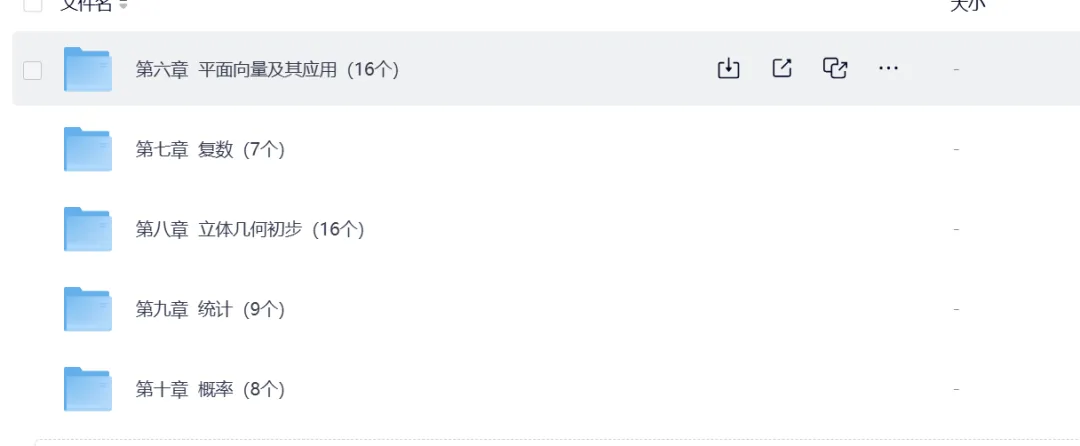Sort by file name using the sort arrows

pos(123,5)
